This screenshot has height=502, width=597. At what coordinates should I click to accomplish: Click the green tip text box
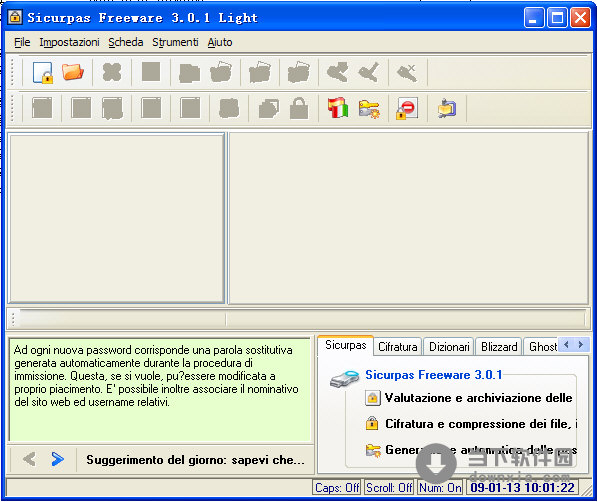click(160, 390)
